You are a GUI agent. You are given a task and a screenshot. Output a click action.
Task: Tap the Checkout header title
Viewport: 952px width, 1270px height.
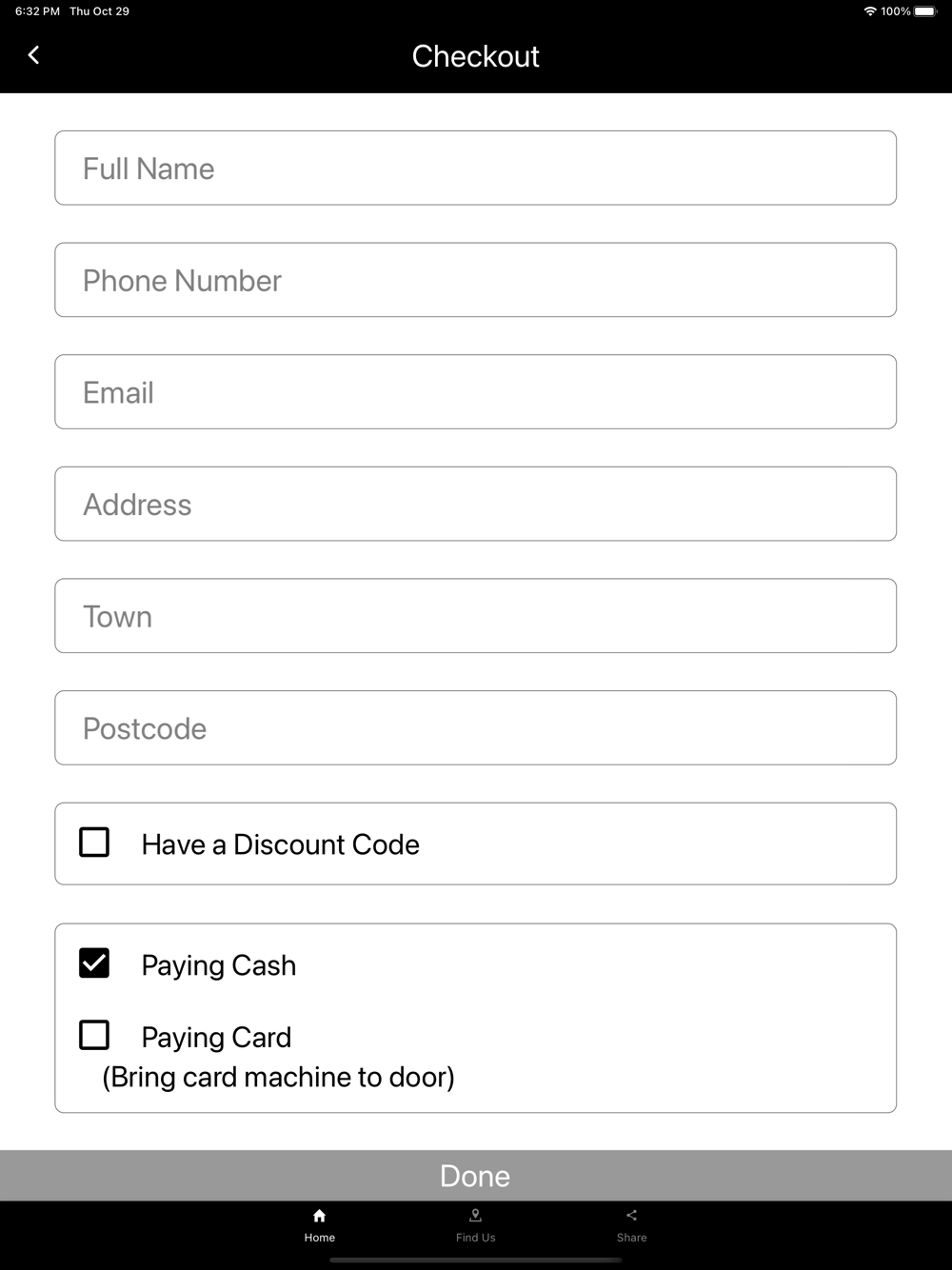click(x=476, y=56)
